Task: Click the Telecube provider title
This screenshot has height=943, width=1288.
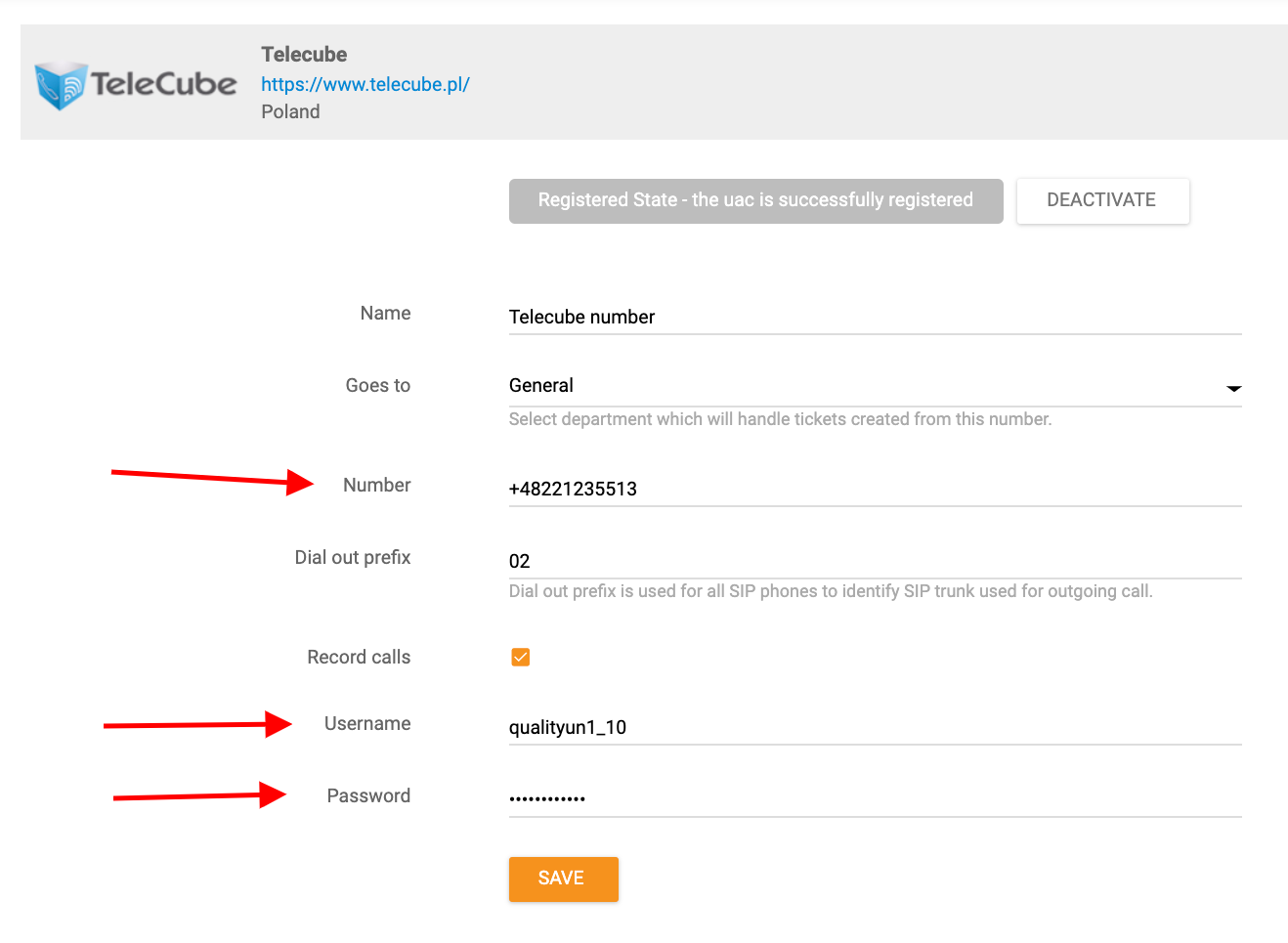Action: (304, 55)
